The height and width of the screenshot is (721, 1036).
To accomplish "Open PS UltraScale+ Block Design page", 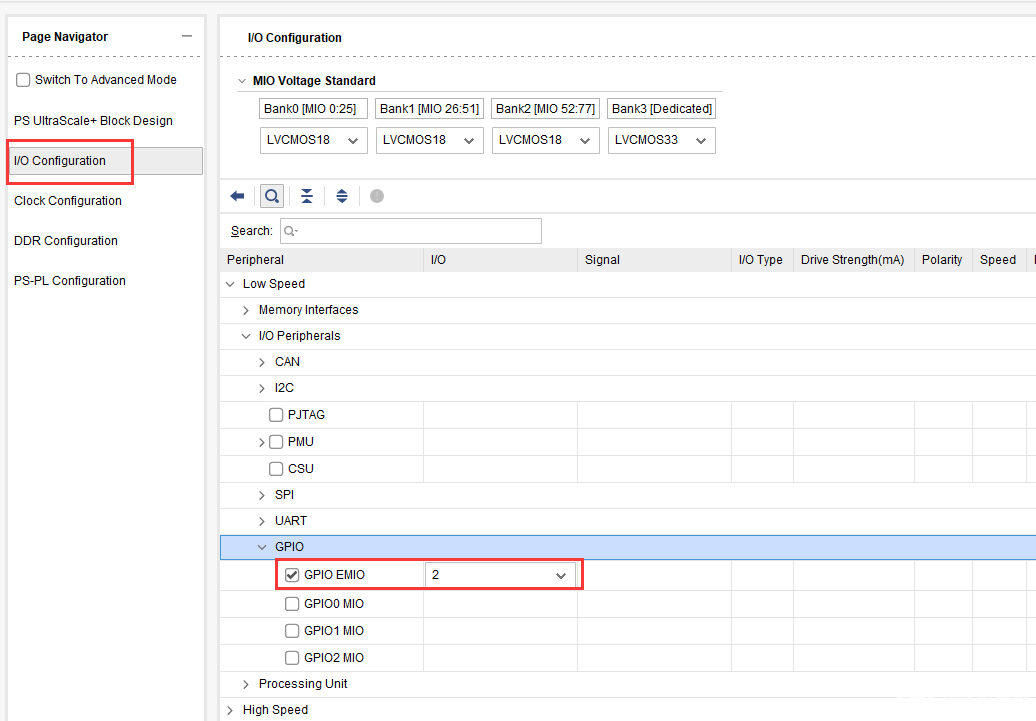I will click(93, 121).
